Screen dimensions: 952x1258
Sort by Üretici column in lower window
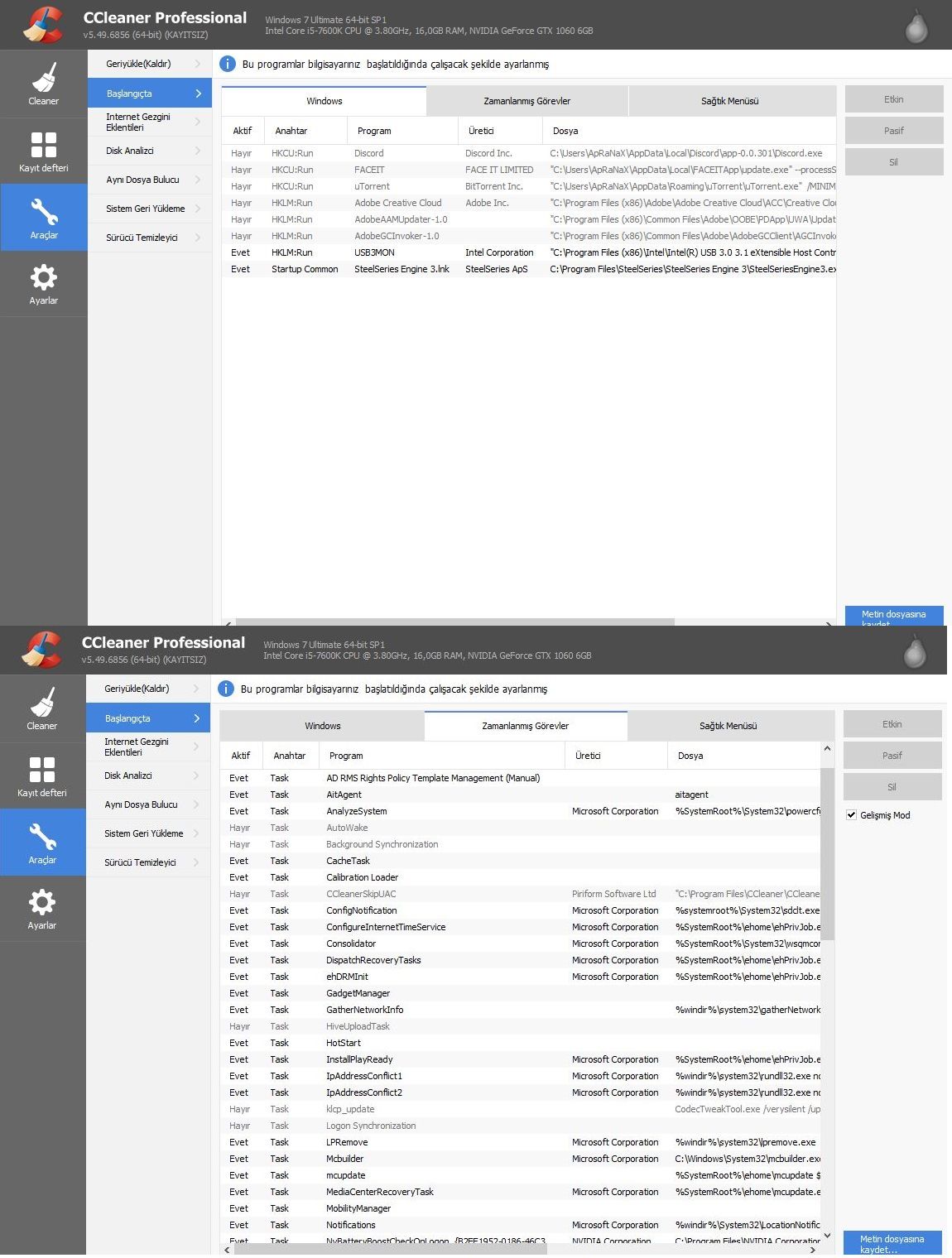[616, 756]
